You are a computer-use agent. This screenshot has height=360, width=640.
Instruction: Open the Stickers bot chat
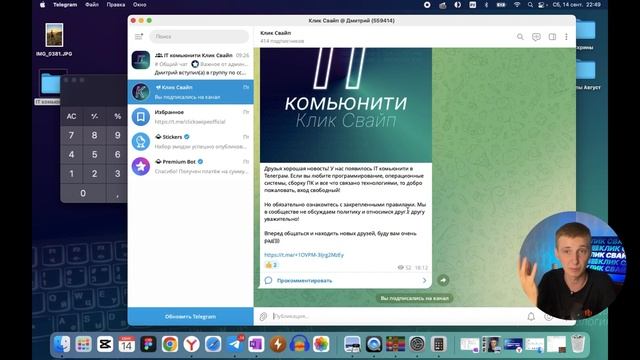[190, 141]
